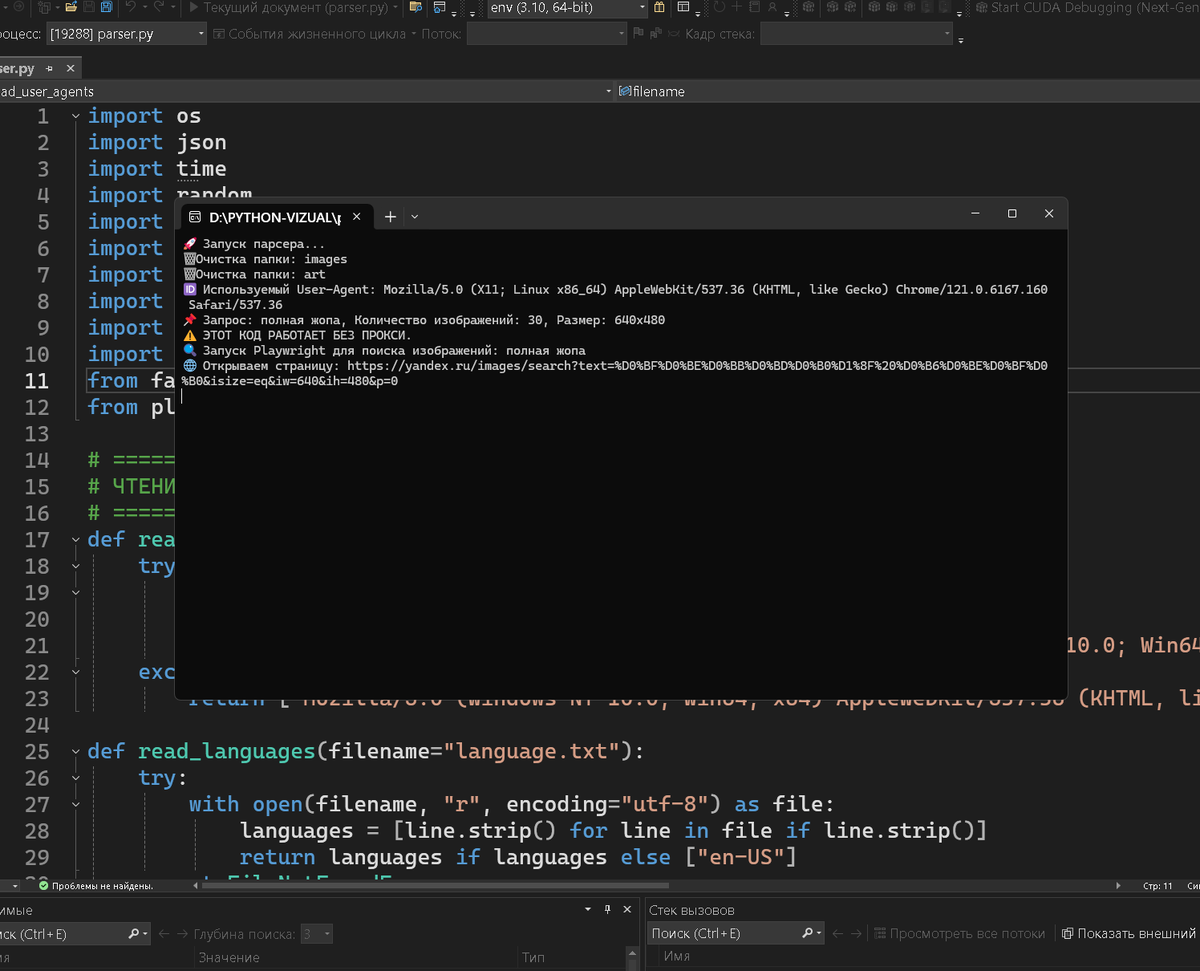Toggle auto-hide pin on the locals panel
Screen dimensions: 1200x971
pyautogui.click(x=605, y=910)
